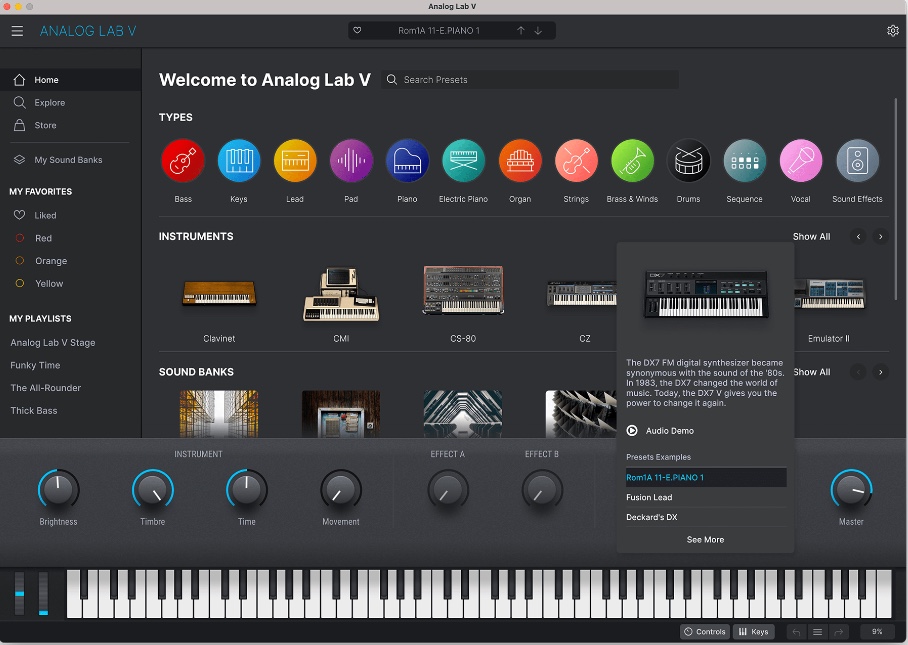Select the Fusion Lead preset example

[x=706, y=497]
